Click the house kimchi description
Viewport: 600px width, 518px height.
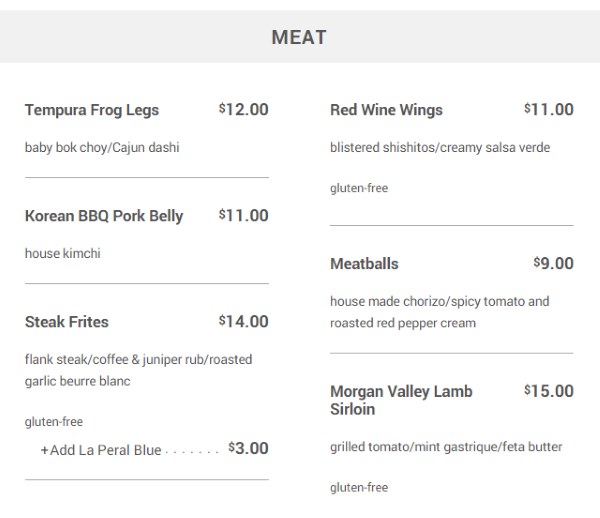[x=63, y=253]
